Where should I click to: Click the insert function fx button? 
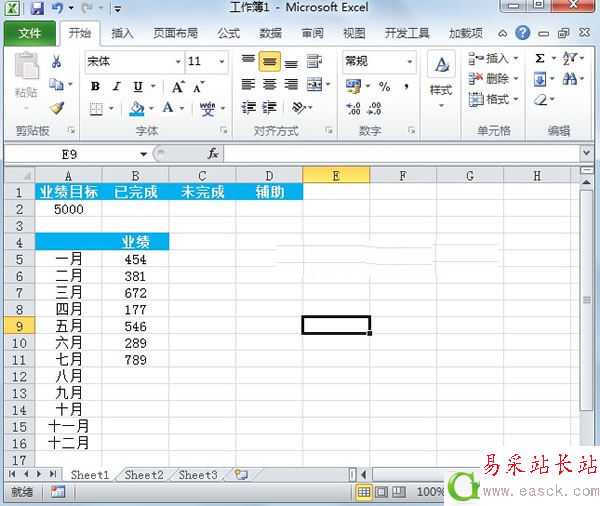point(213,154)
